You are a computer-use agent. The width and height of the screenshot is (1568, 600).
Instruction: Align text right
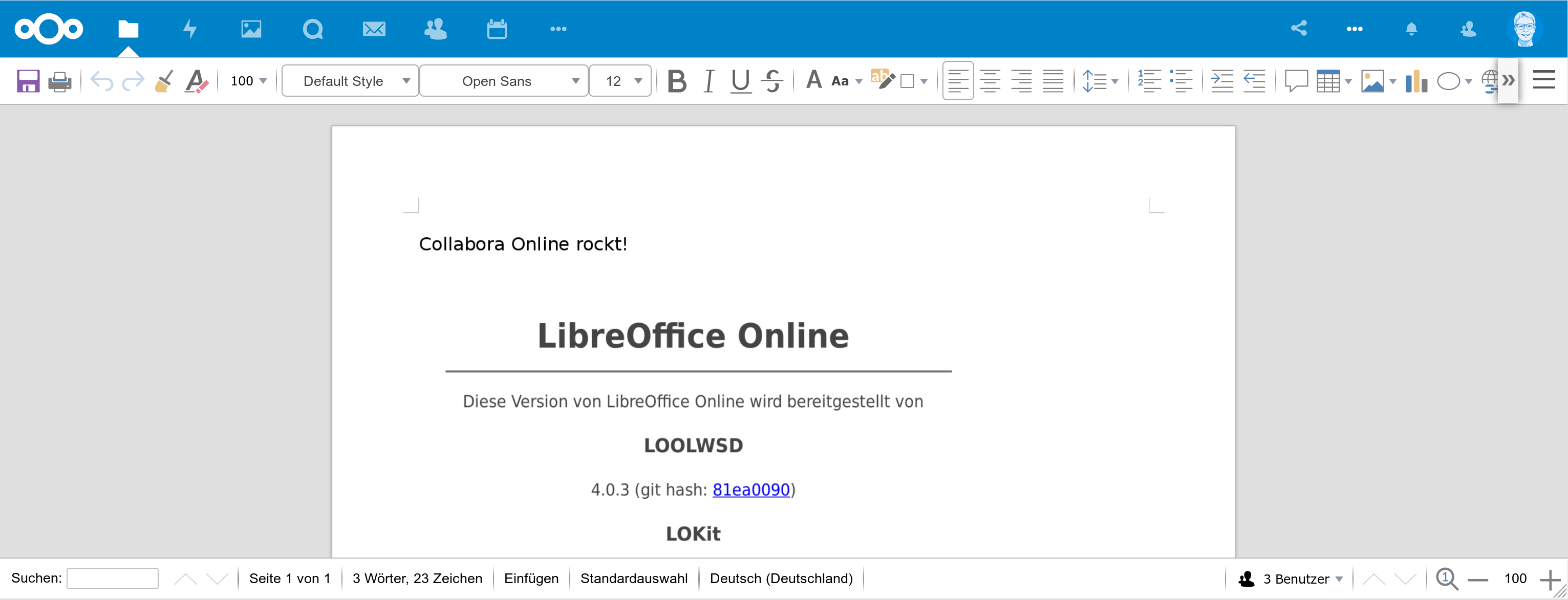click(1021, 80)
